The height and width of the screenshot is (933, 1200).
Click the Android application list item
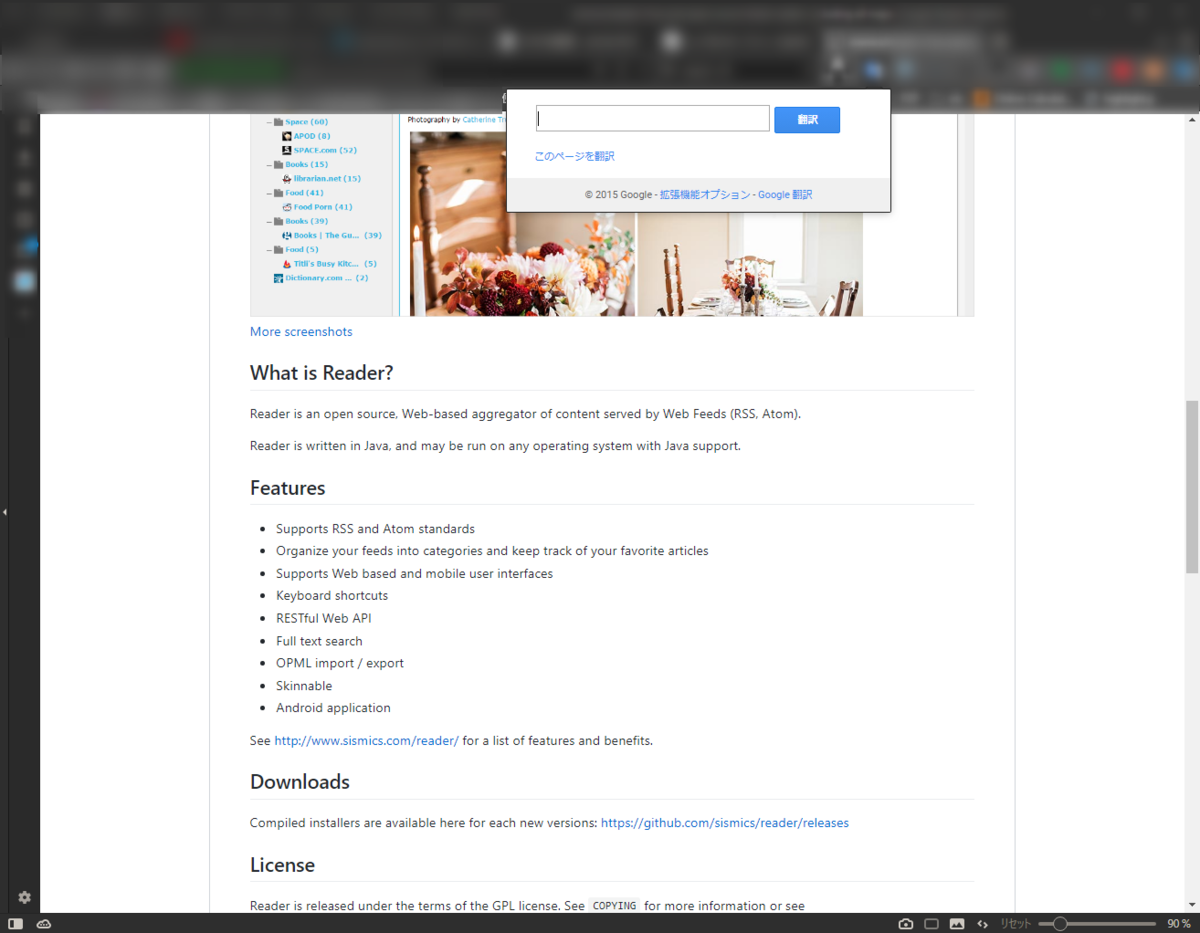[333, 708]
